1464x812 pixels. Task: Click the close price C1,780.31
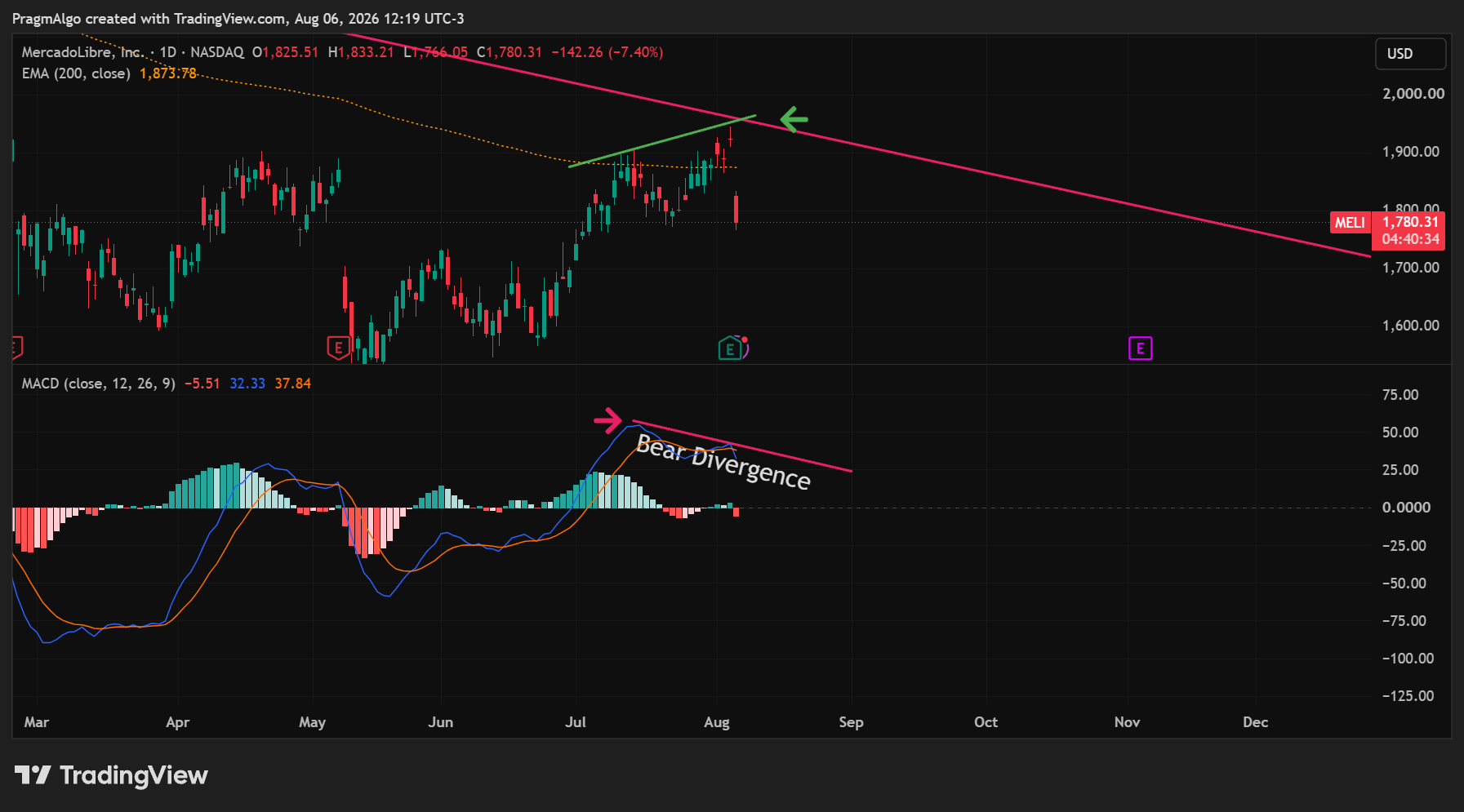click(x=510, y=52)
